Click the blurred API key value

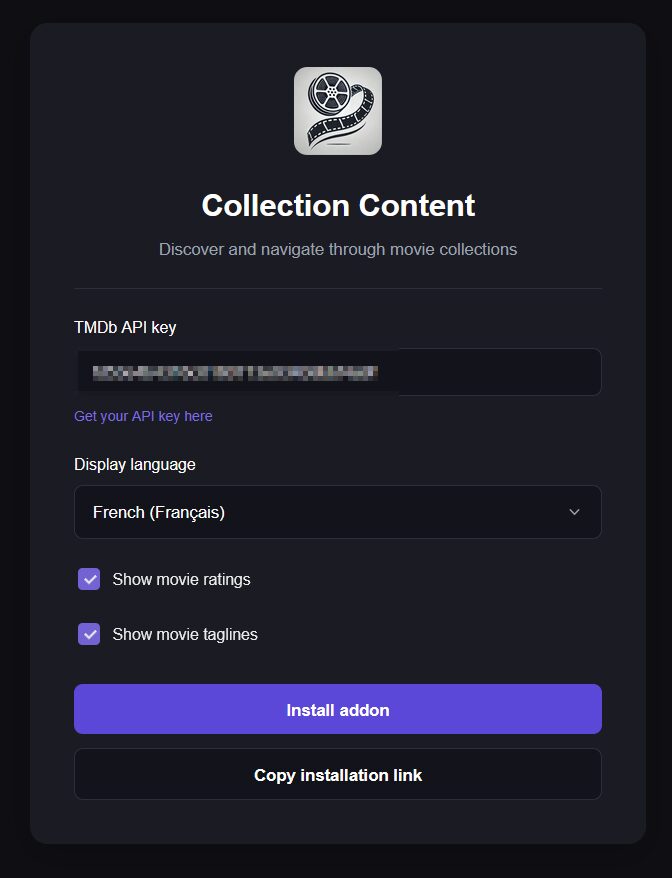pos(235,373)
